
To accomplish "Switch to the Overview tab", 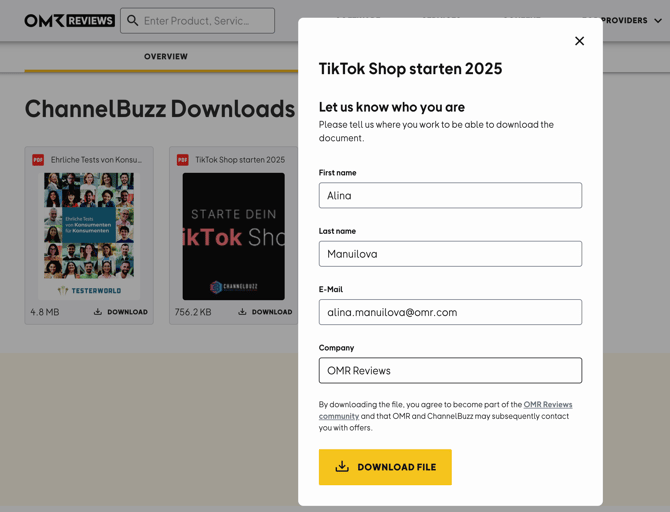I will coord(166,57).
